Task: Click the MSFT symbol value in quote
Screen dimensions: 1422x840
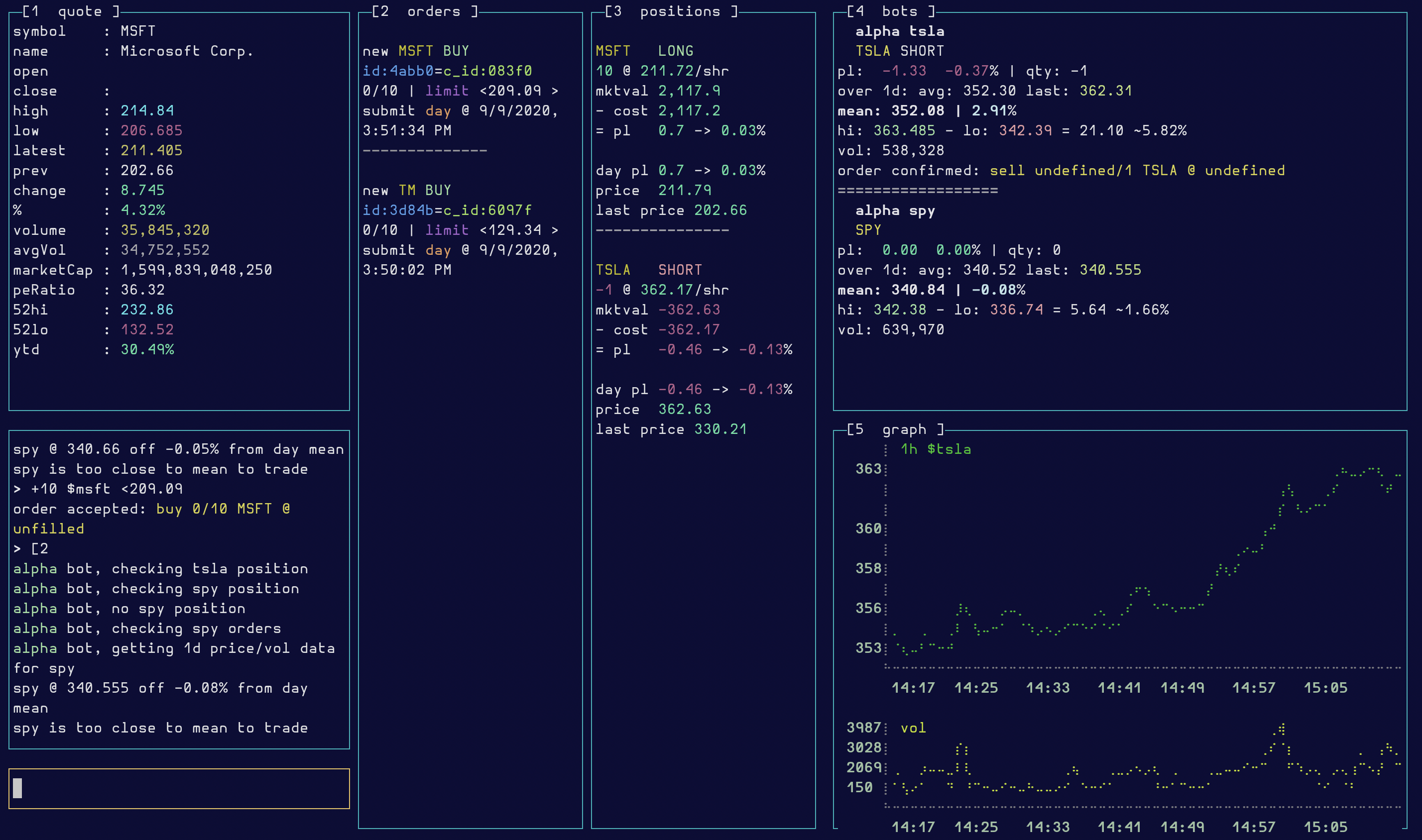Action: pos(137,31)
